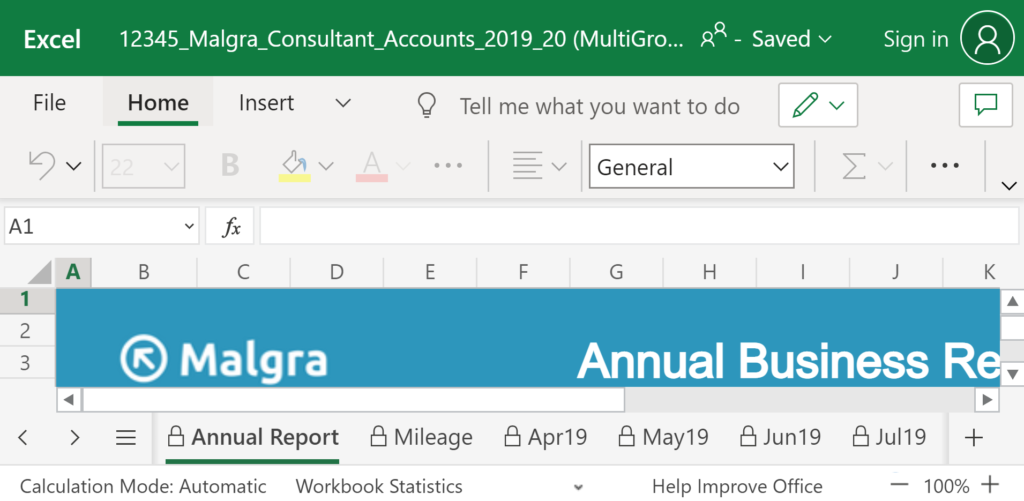Click the text alignment icon
The height and width of the screenshot is (501, 1024).
click(528, 166)
